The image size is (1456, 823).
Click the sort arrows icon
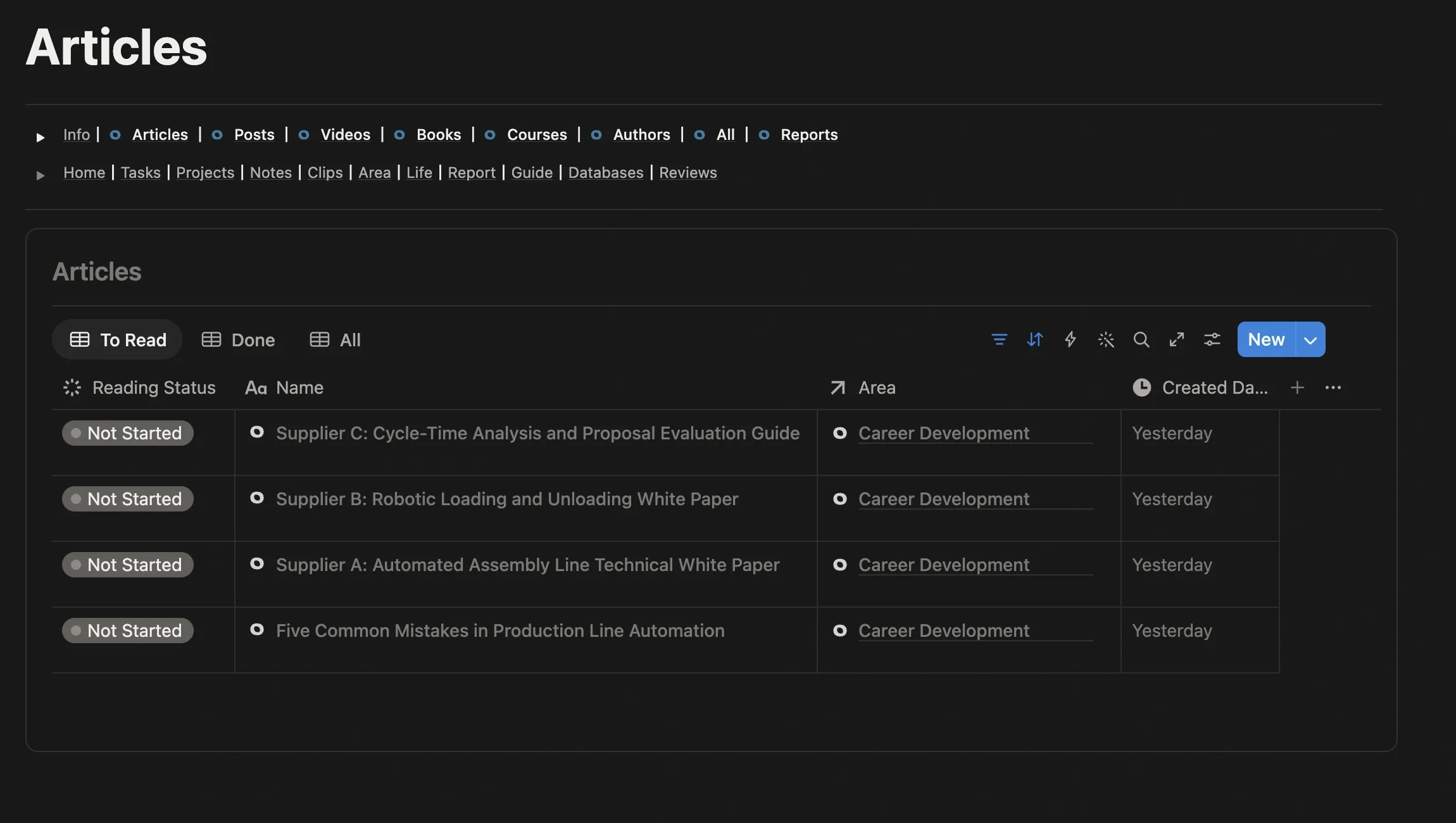click(1034, 339)
